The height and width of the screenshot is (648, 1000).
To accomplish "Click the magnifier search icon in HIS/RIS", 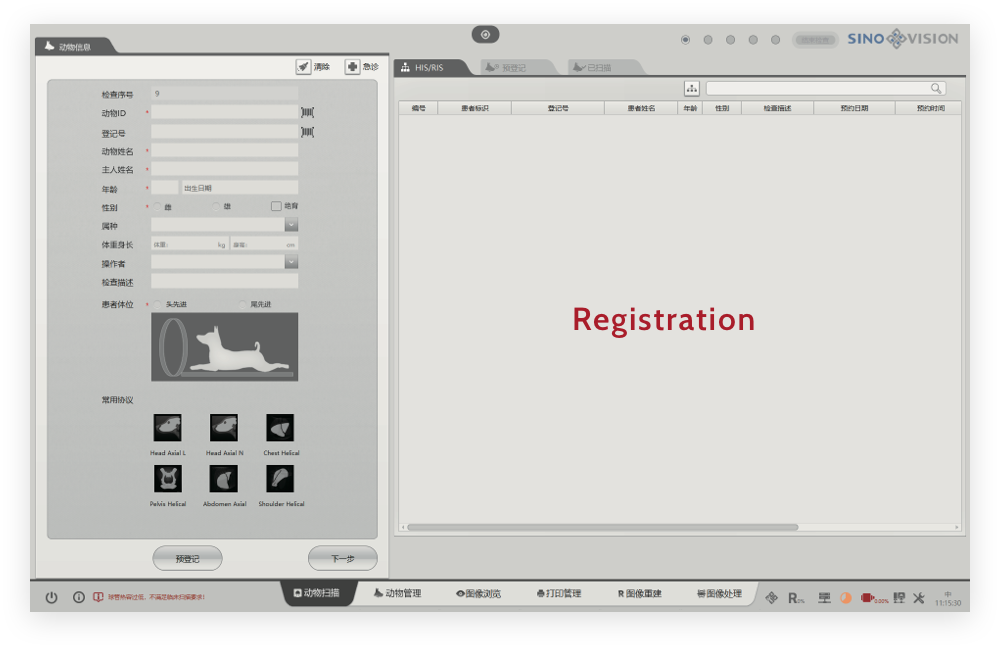I will [x=936, y=89].
